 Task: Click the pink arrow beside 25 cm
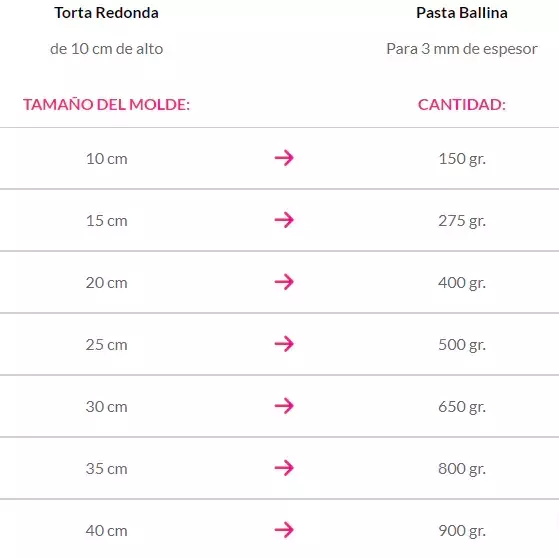pos(284,344)
